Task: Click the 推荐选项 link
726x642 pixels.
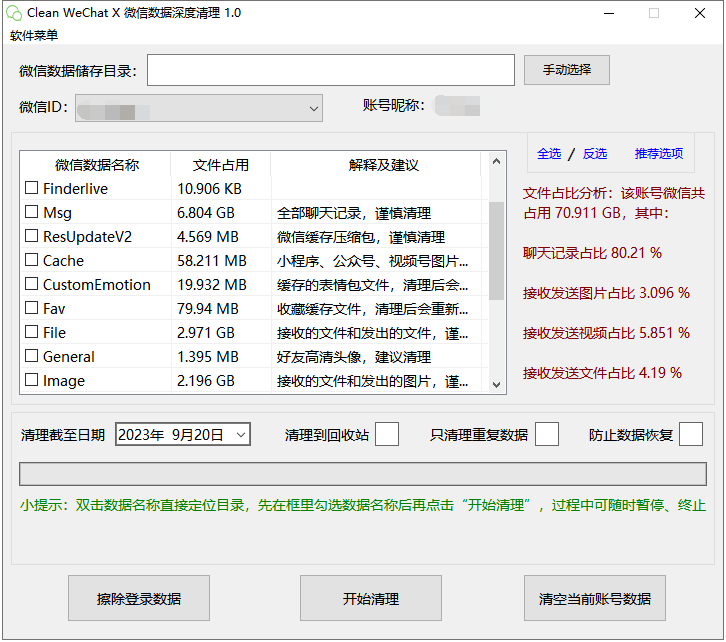Action: [x=658, y=153]
